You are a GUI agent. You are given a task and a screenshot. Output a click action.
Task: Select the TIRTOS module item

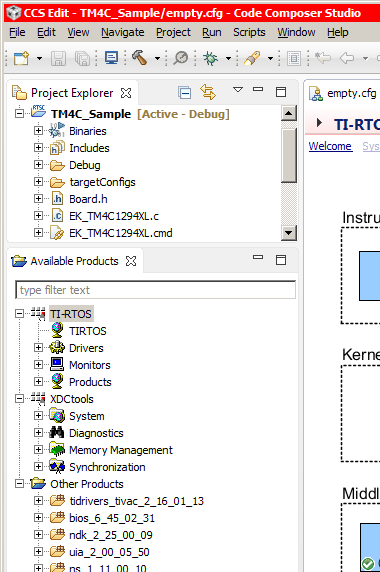88,331
